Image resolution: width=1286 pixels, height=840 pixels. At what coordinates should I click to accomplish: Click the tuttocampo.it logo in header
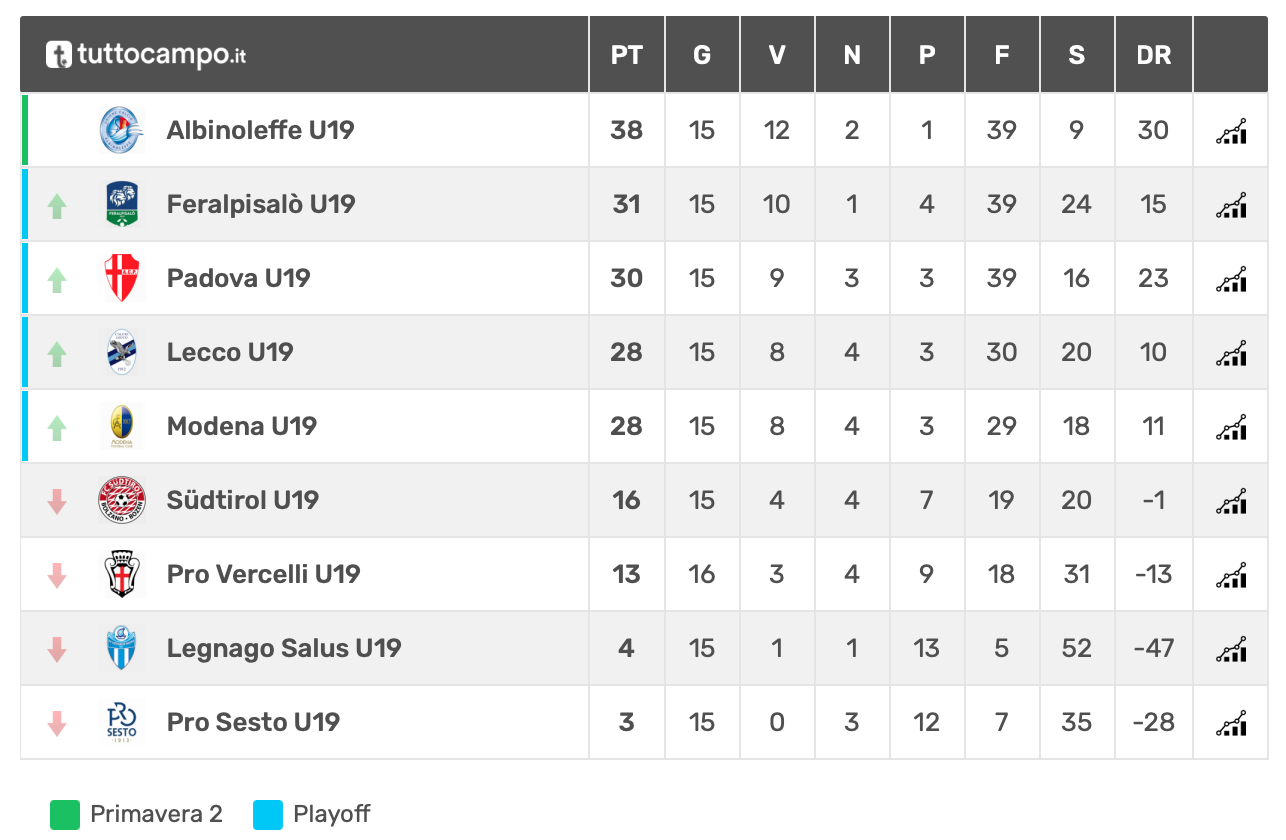(x=146, y=54)
